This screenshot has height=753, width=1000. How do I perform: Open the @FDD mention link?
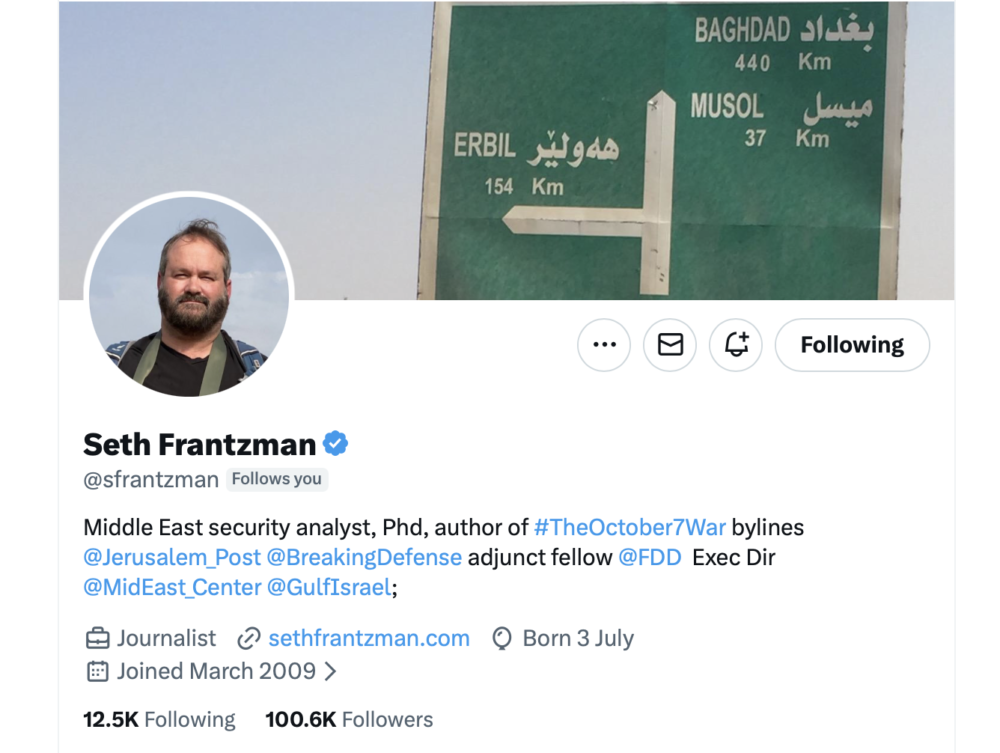tap(650, 557)
